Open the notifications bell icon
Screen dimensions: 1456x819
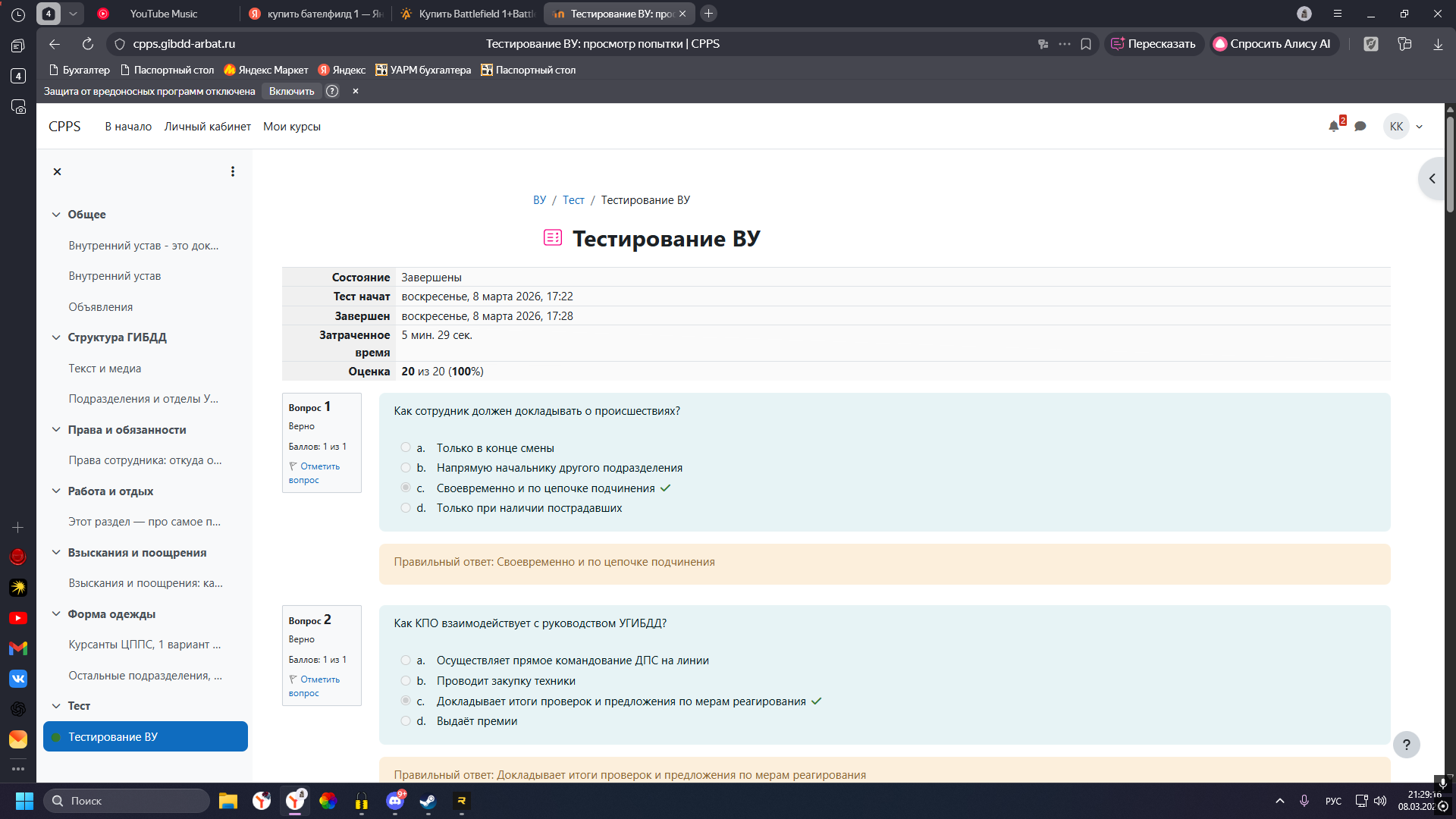click(1333, 127)
